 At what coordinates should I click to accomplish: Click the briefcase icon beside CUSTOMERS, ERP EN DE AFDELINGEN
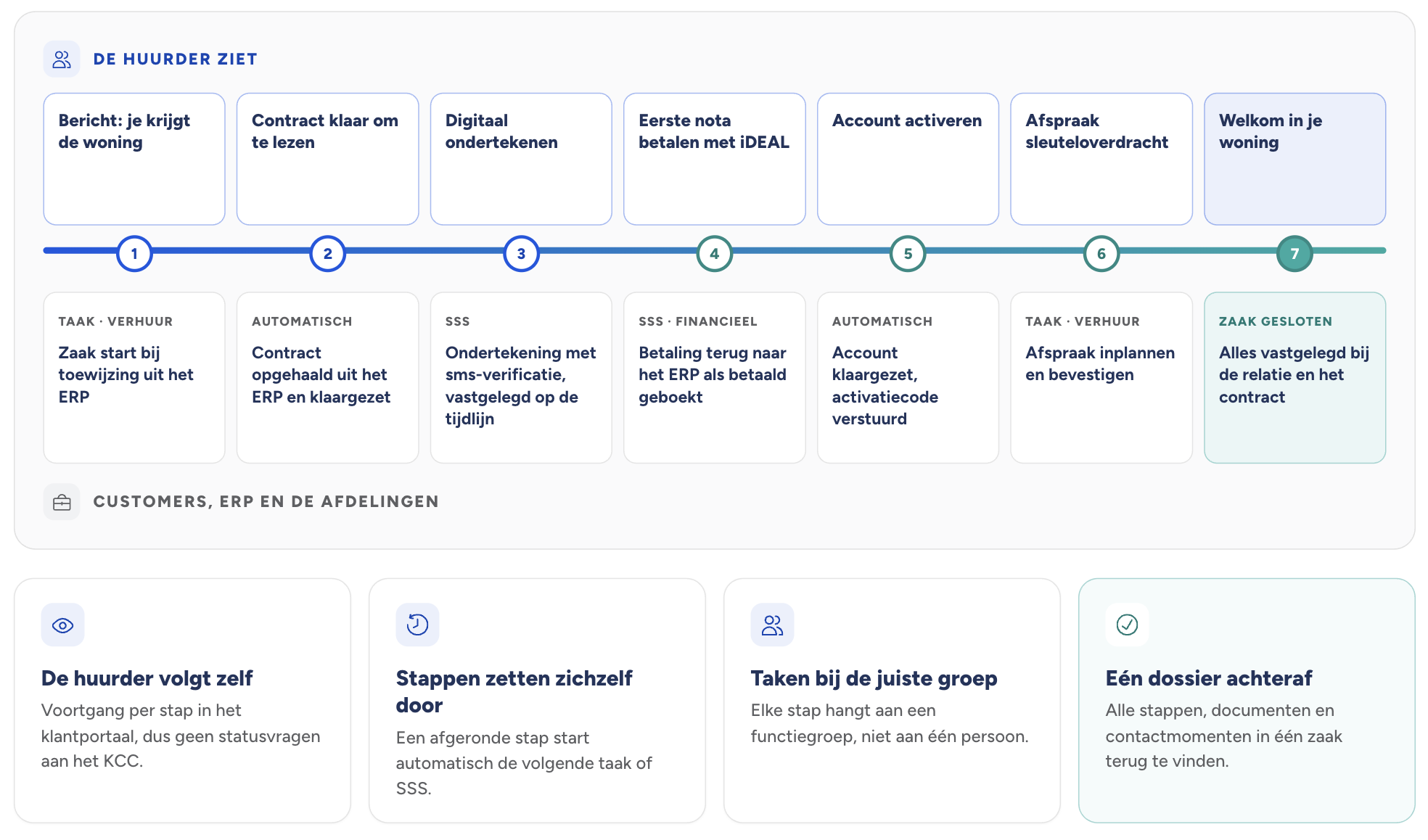point(62,502)
